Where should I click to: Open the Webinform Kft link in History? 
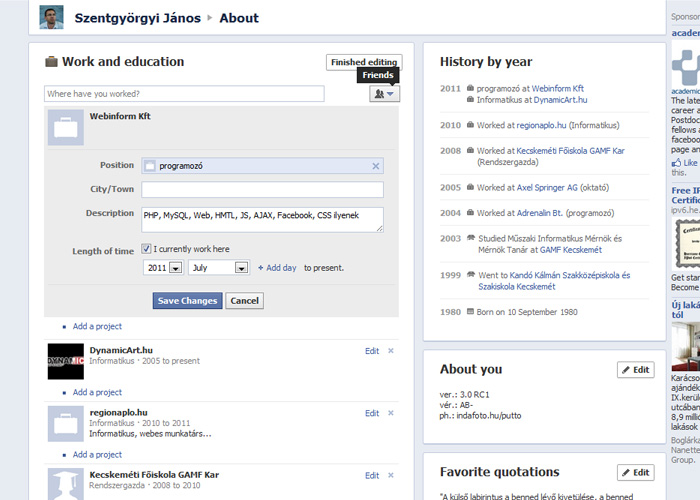coord(558,88)
